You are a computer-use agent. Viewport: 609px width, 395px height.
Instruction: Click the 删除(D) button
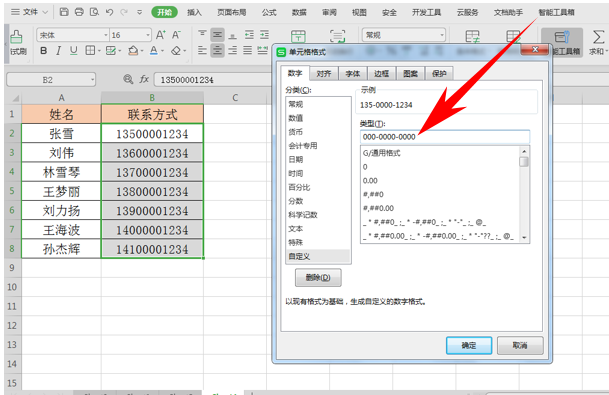(318, 277)
